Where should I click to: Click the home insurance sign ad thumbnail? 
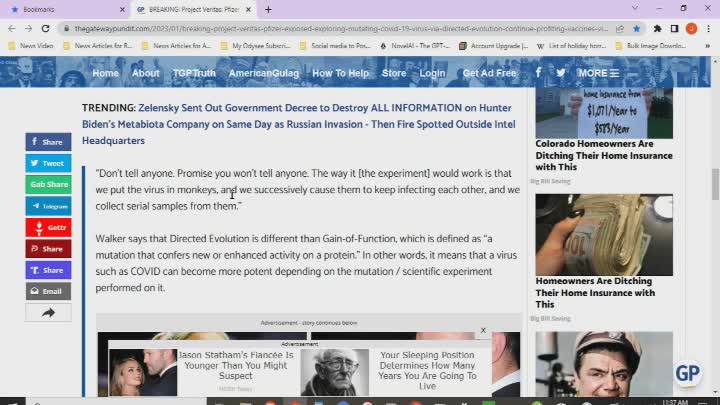[604, 113]
